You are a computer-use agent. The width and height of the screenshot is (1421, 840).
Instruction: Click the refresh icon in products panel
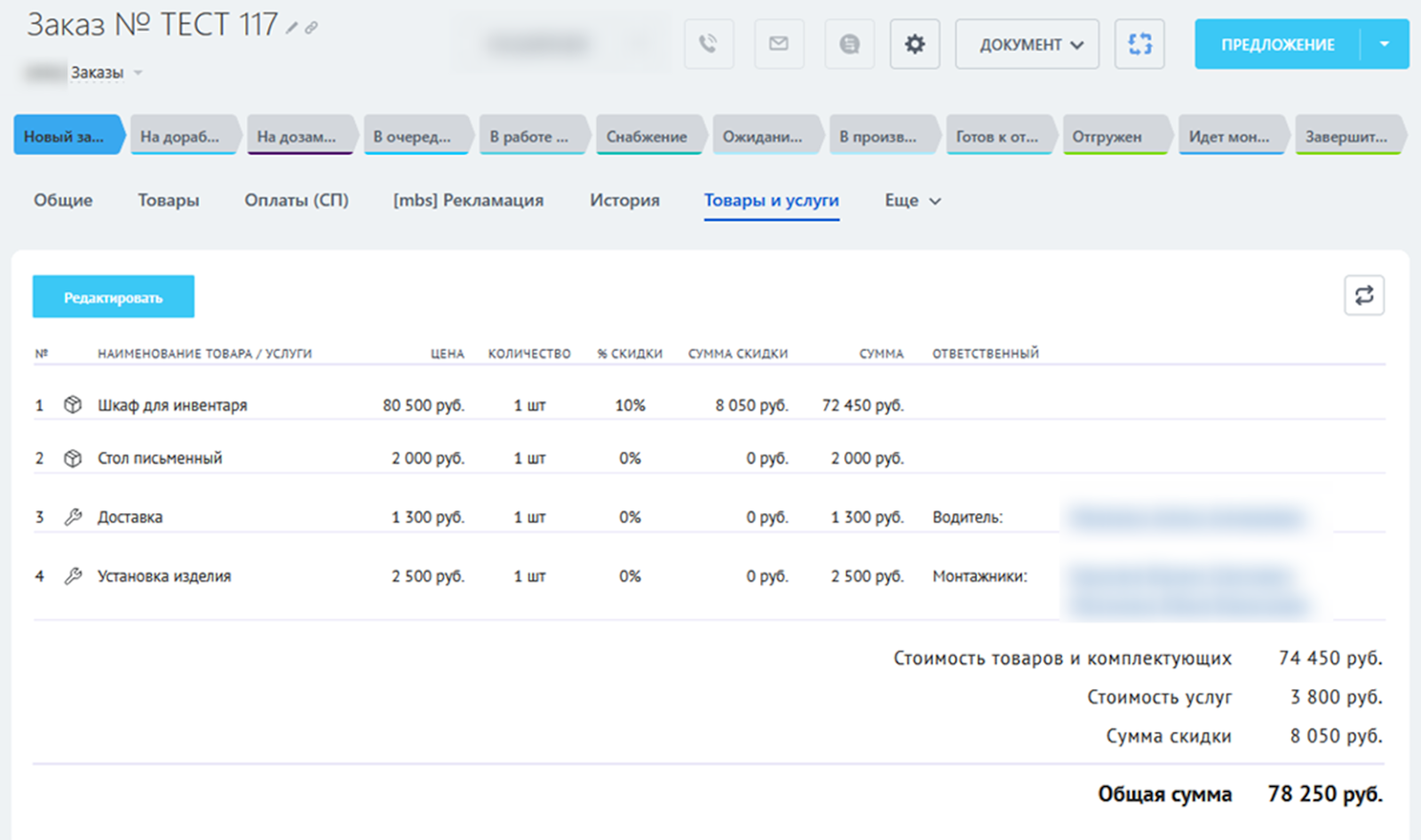pos(1364,296)
